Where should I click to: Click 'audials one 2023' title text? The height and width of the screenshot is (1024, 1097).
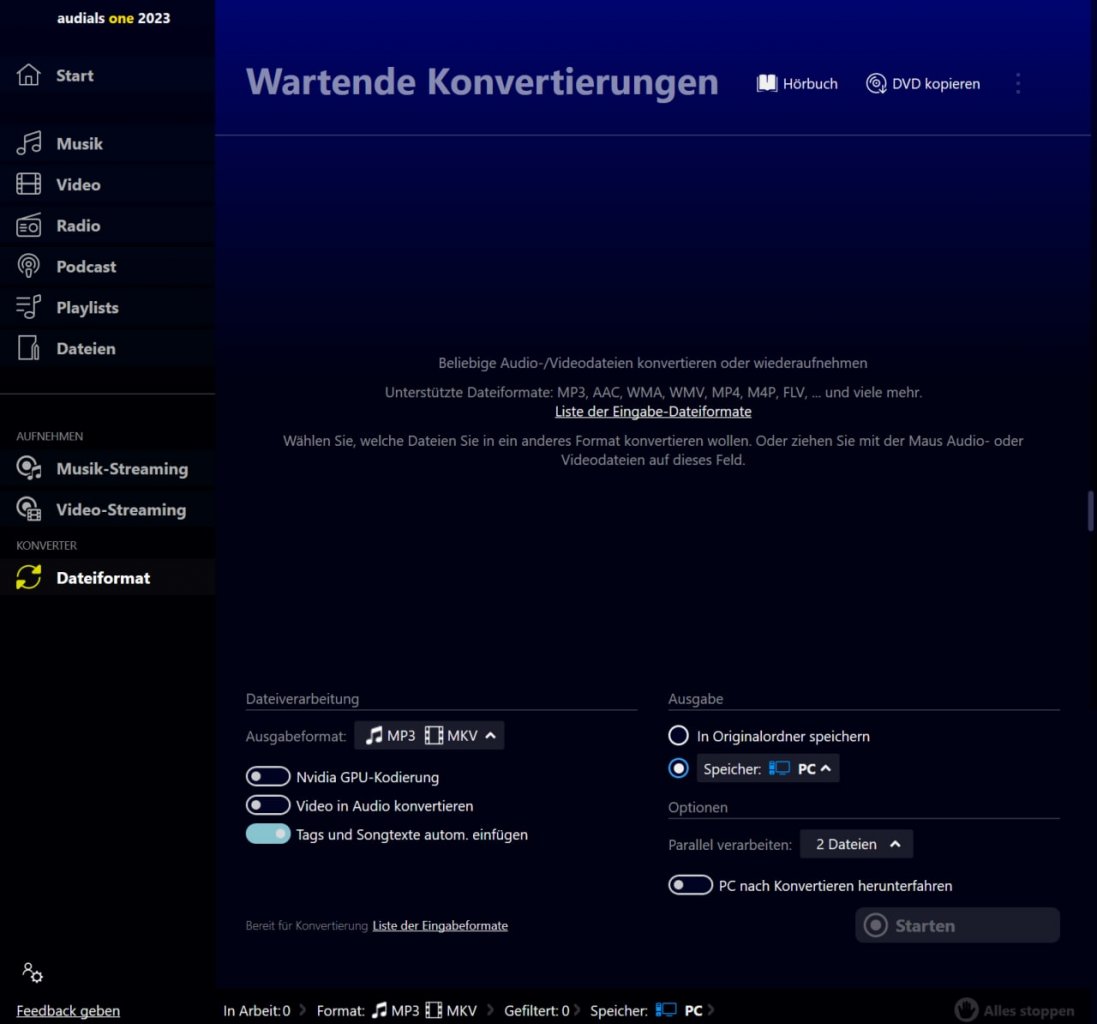coord(113,18)
